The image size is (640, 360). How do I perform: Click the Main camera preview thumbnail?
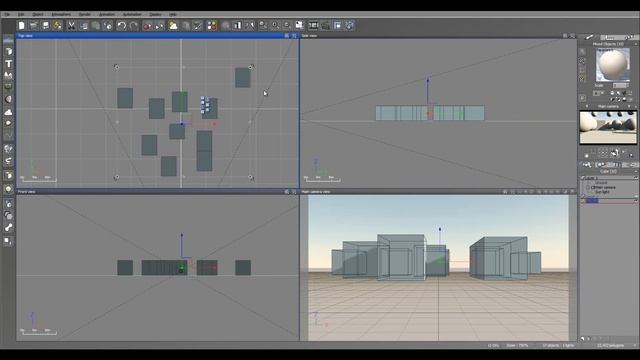(x=608, y=127)
